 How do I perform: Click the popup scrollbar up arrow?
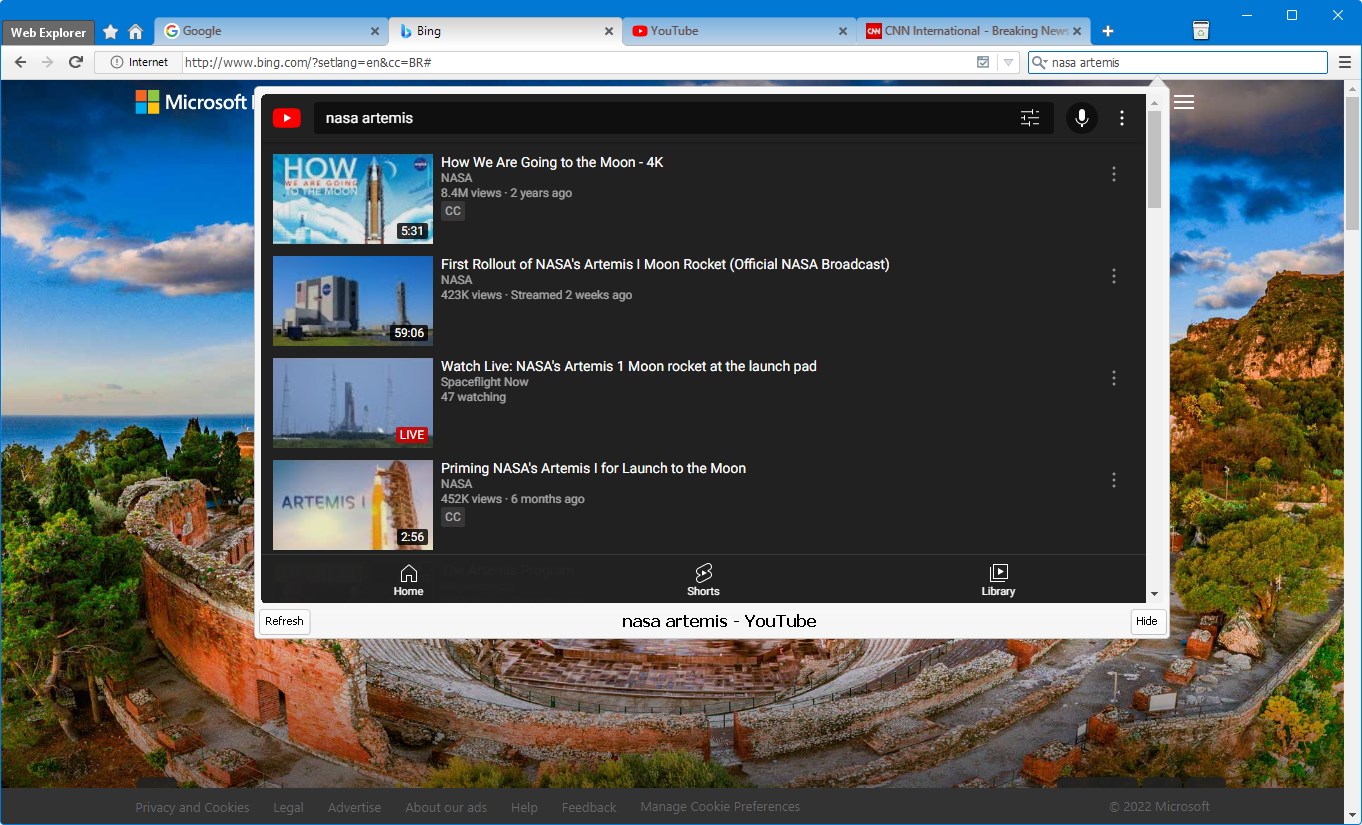pyautogui.click(x=1154, y=102)
